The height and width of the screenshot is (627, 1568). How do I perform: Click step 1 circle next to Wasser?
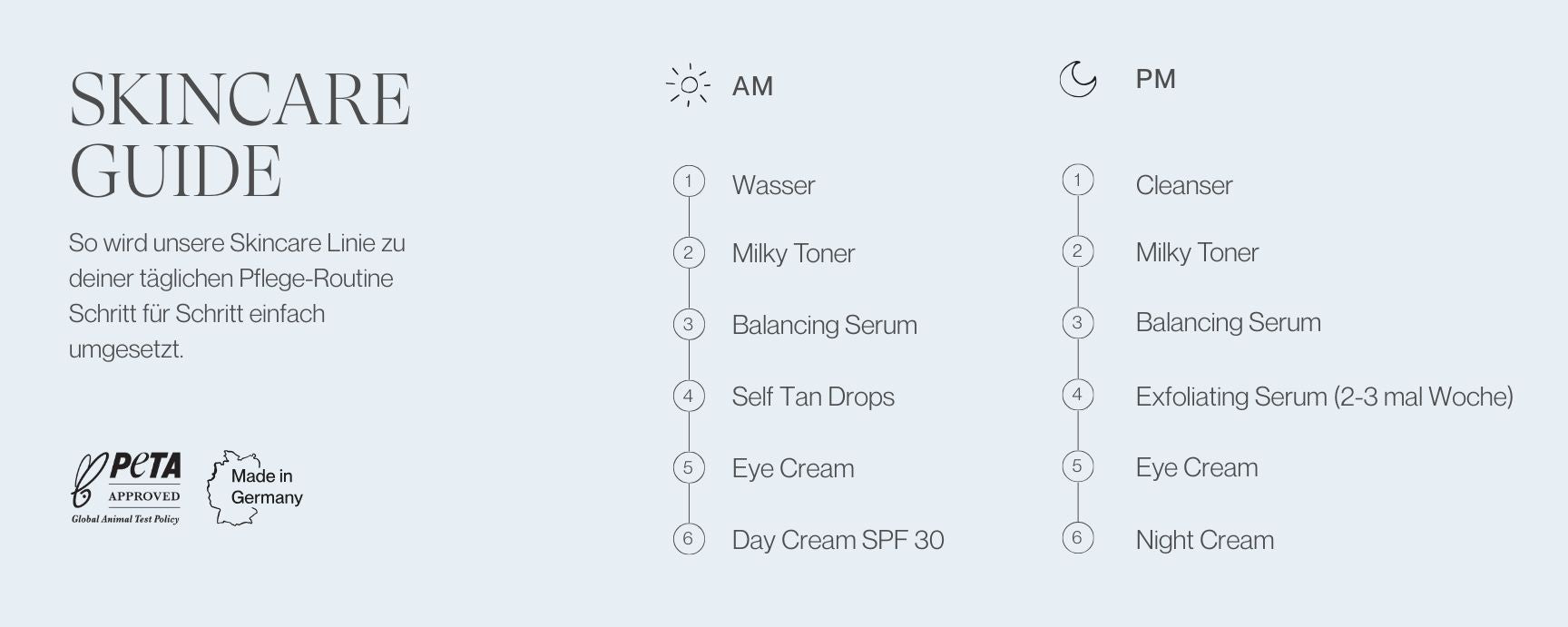[689, 181]
